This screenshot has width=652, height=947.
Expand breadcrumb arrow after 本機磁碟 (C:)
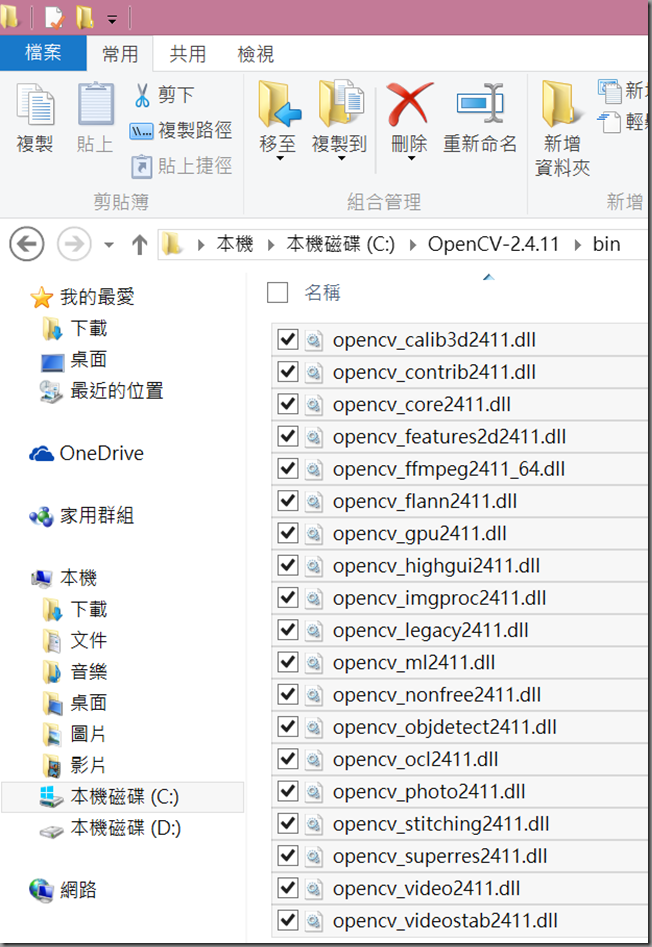point(412,245)
